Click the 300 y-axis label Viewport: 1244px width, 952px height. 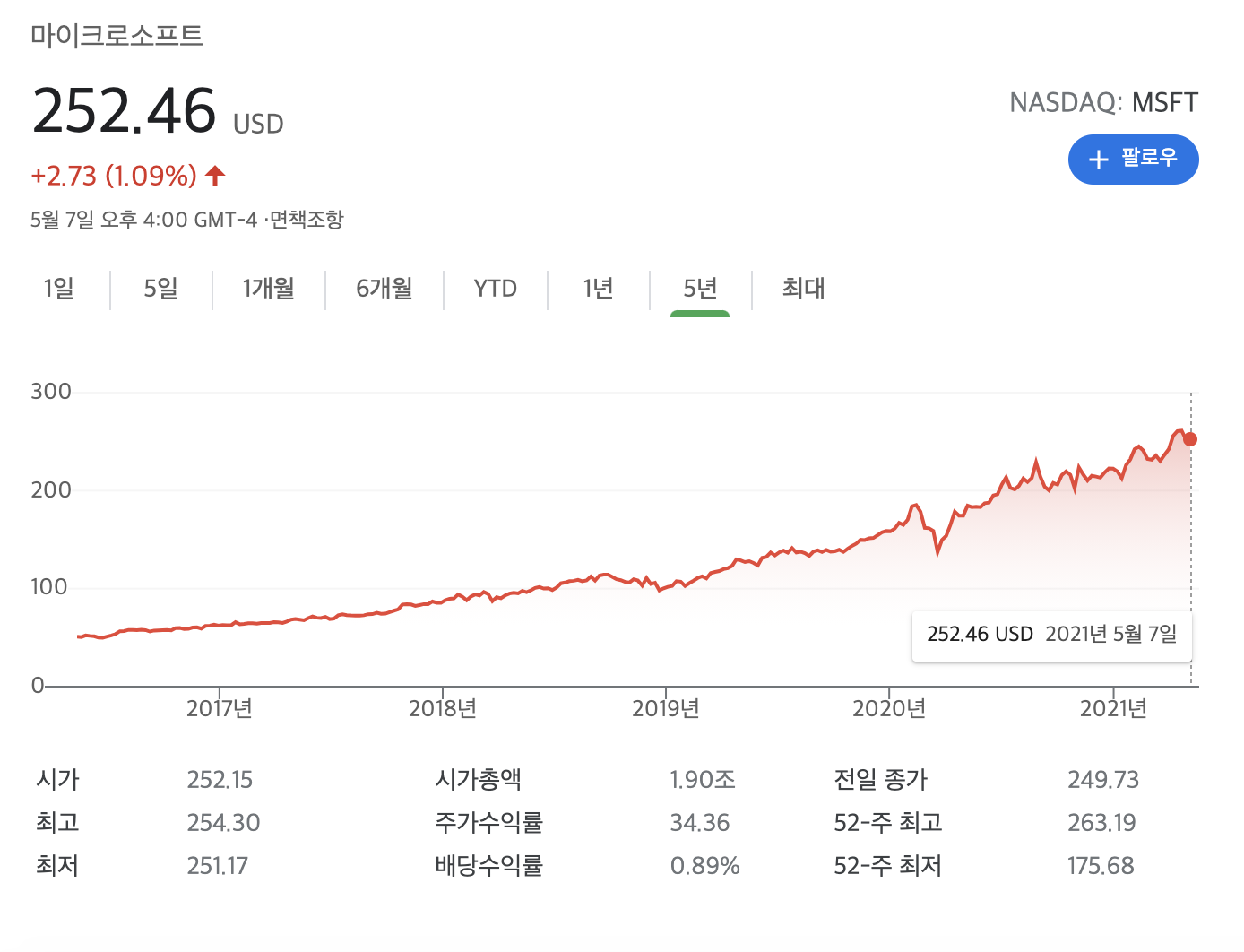(x=51, y=392)
